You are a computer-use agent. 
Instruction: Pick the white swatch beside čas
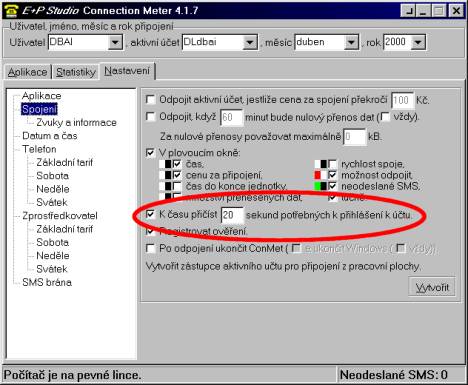[x=162, y=164]
